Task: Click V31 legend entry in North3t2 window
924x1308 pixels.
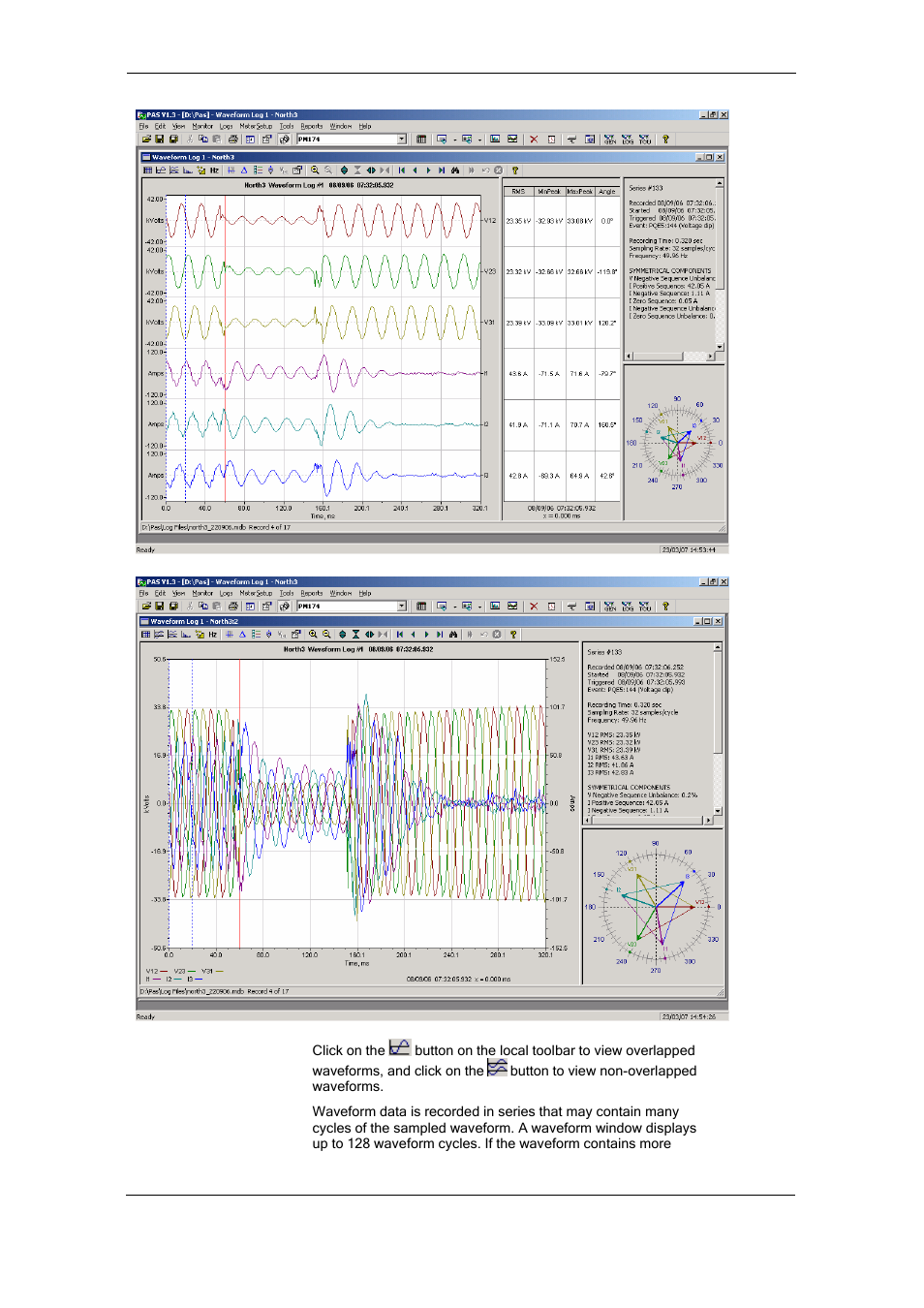Action: [x=212, y=971]
